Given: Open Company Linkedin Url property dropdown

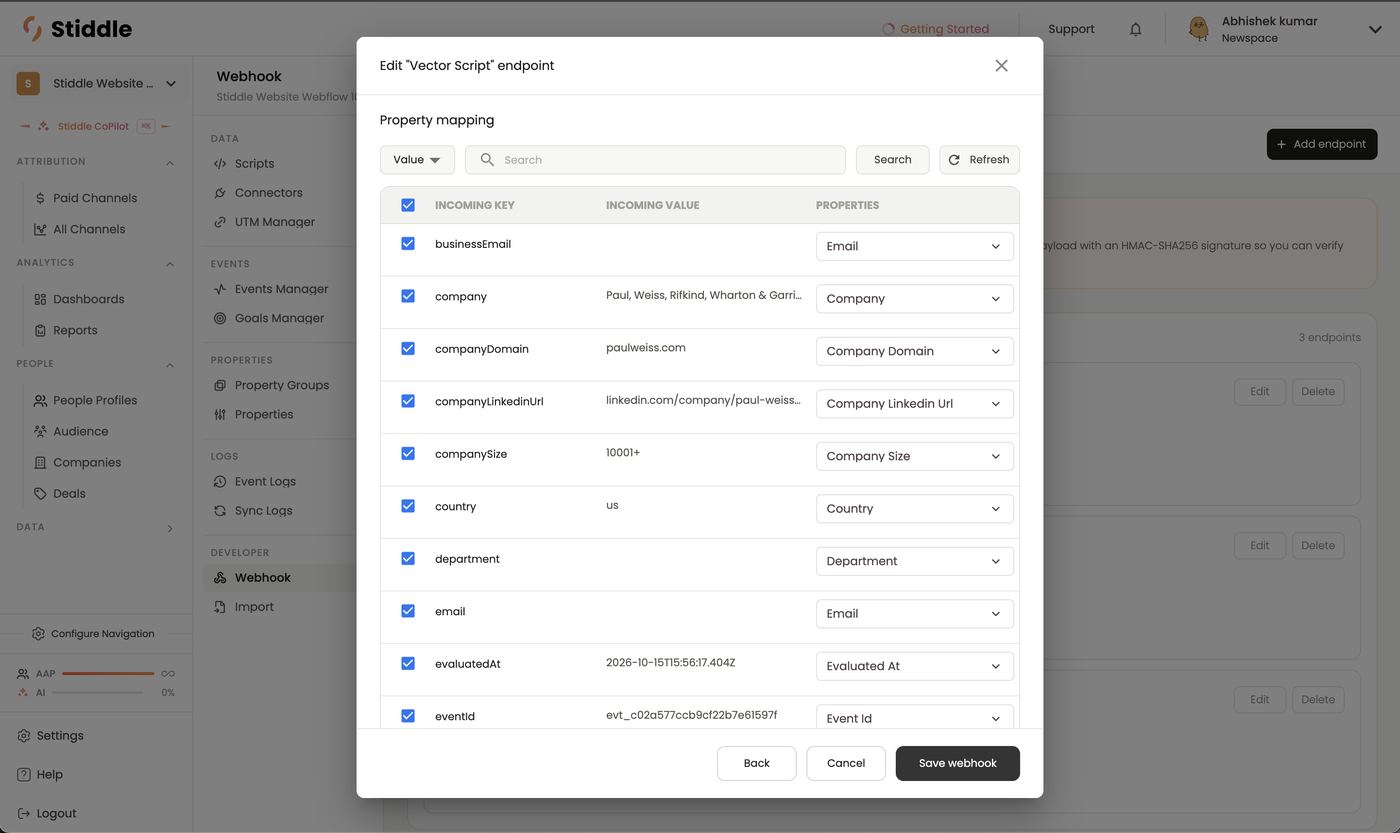Looking at the screenshot, I should point(914,404).
